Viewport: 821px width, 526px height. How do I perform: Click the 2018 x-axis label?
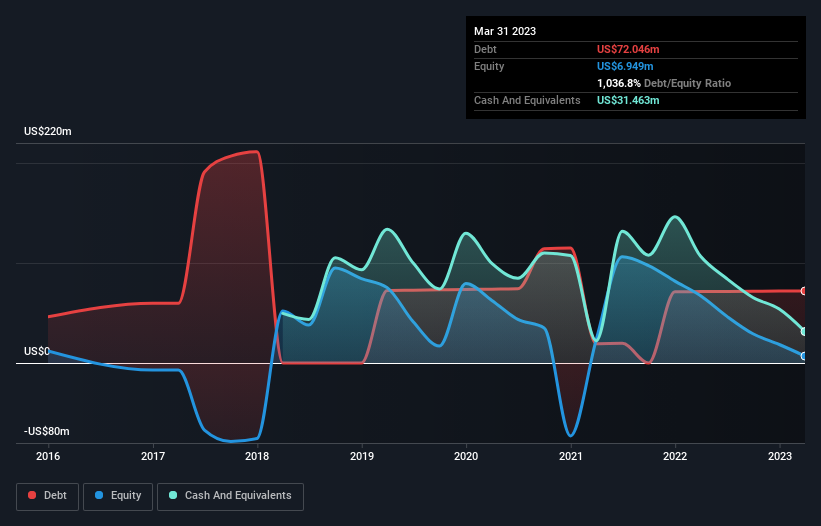257,456
